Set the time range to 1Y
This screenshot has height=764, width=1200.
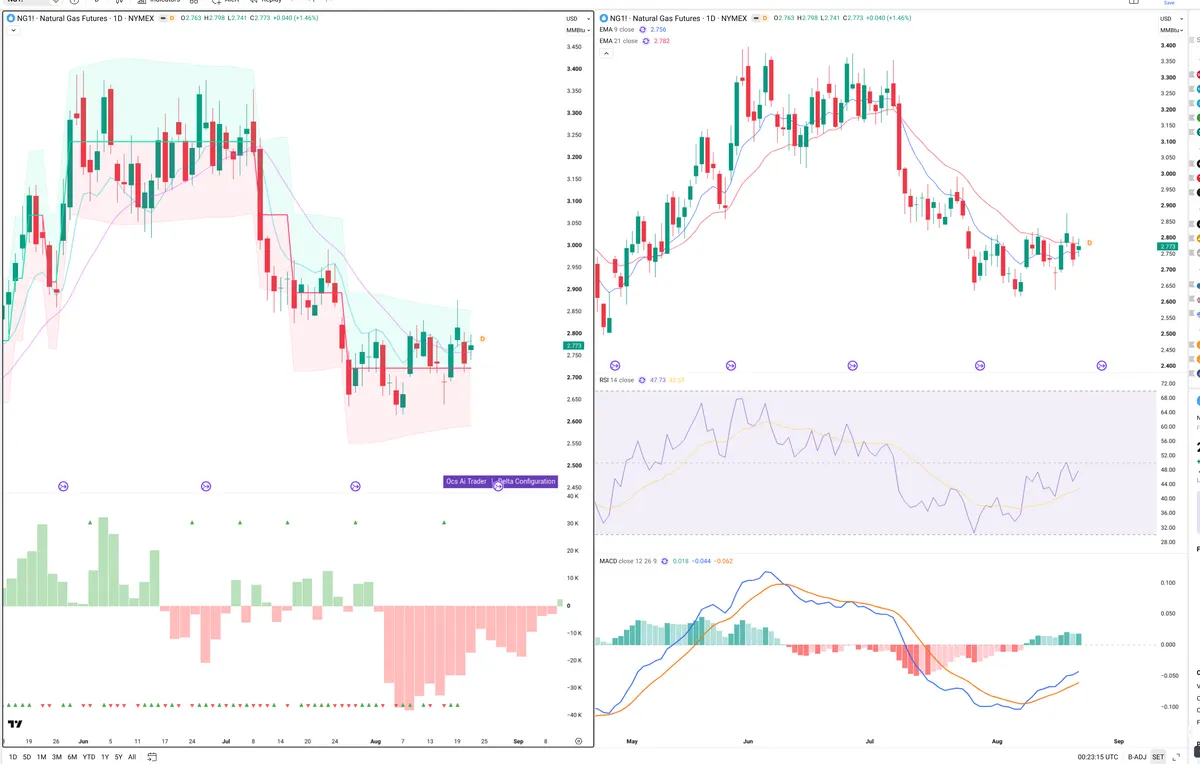pyautogui.click(x=105, y=757)
